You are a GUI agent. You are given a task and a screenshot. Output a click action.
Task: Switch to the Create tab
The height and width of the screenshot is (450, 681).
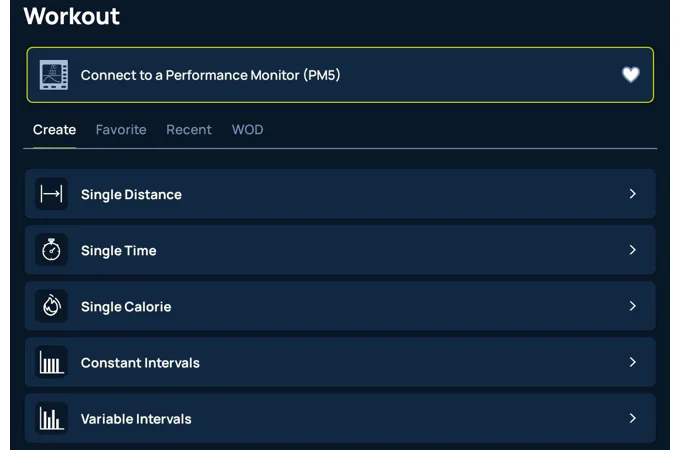[54, 130]
